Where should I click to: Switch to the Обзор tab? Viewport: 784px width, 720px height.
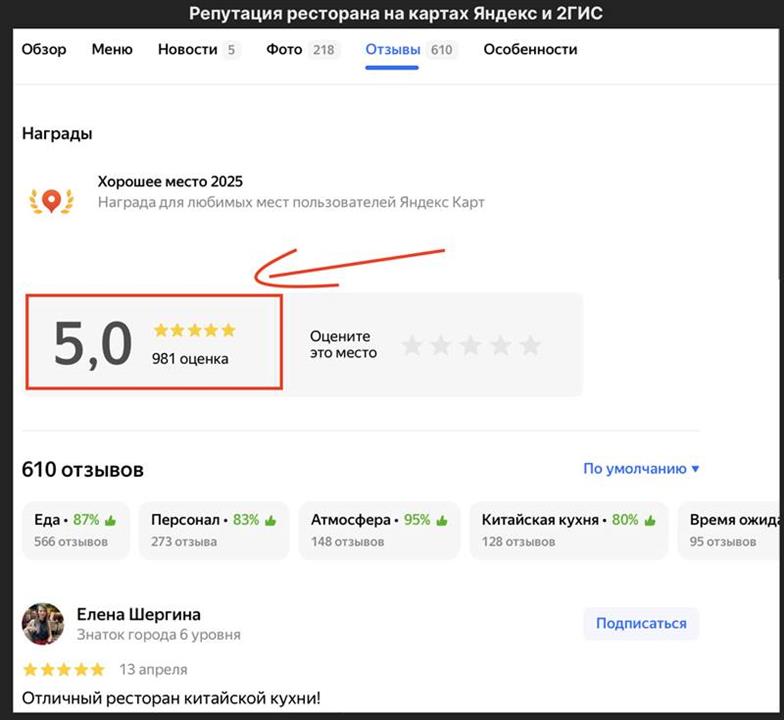click(44, 49)
